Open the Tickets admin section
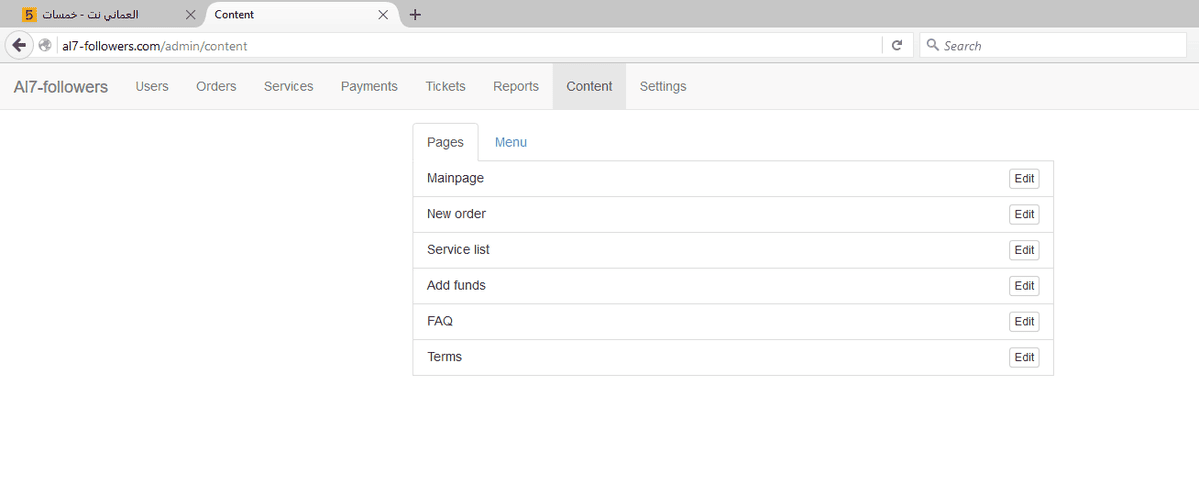Image resolution: width=1199 pixels, height=495 pixels. pyautogui.click(x=445, y=86)
